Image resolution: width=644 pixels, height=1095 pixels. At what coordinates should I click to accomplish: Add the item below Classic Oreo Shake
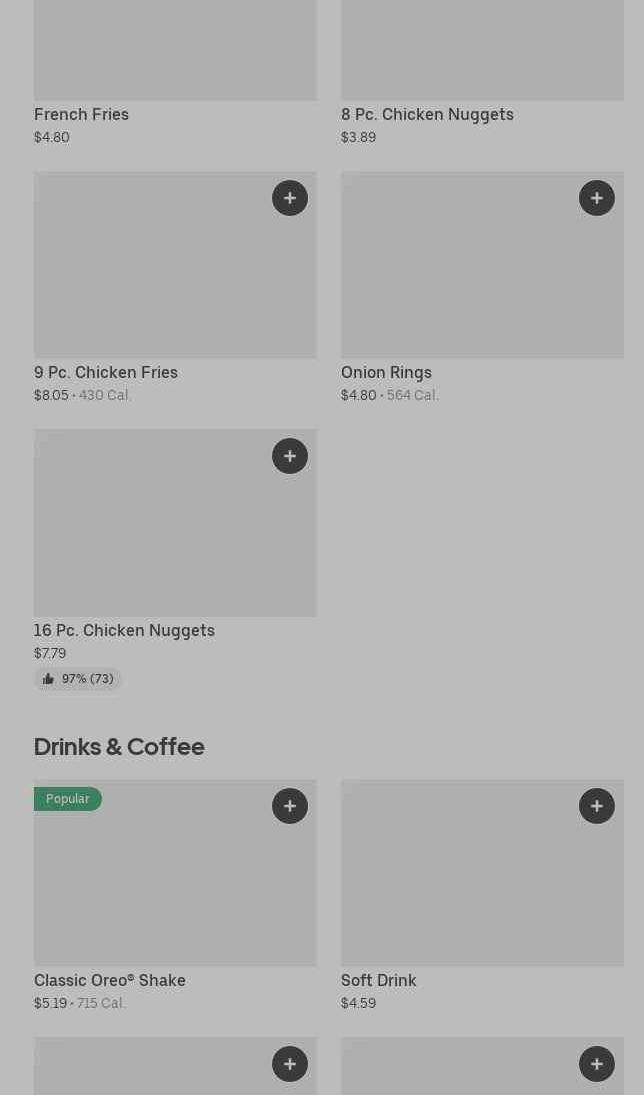tap(290, 1064)
